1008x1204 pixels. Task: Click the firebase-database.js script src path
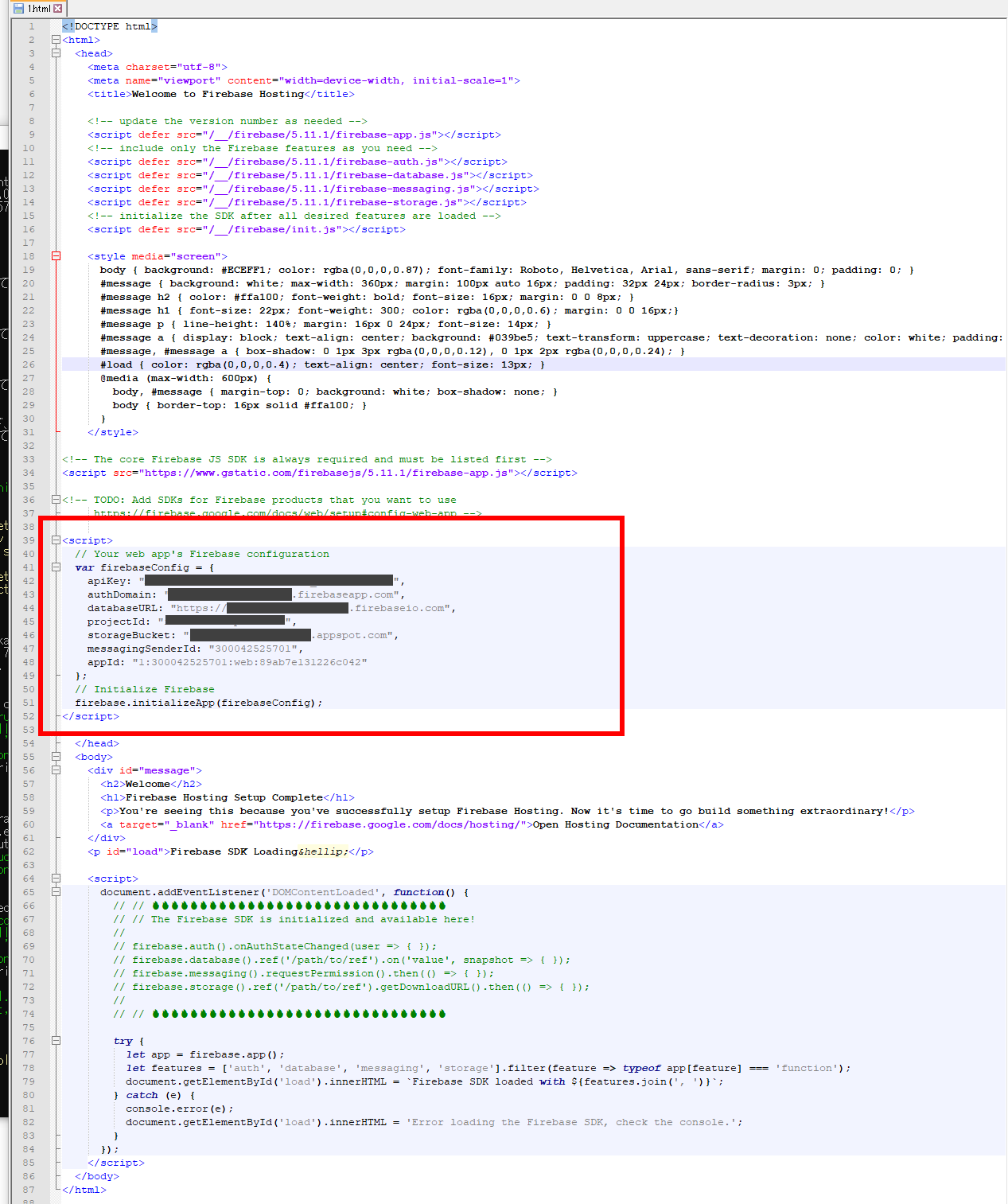(x=336, y=175)
